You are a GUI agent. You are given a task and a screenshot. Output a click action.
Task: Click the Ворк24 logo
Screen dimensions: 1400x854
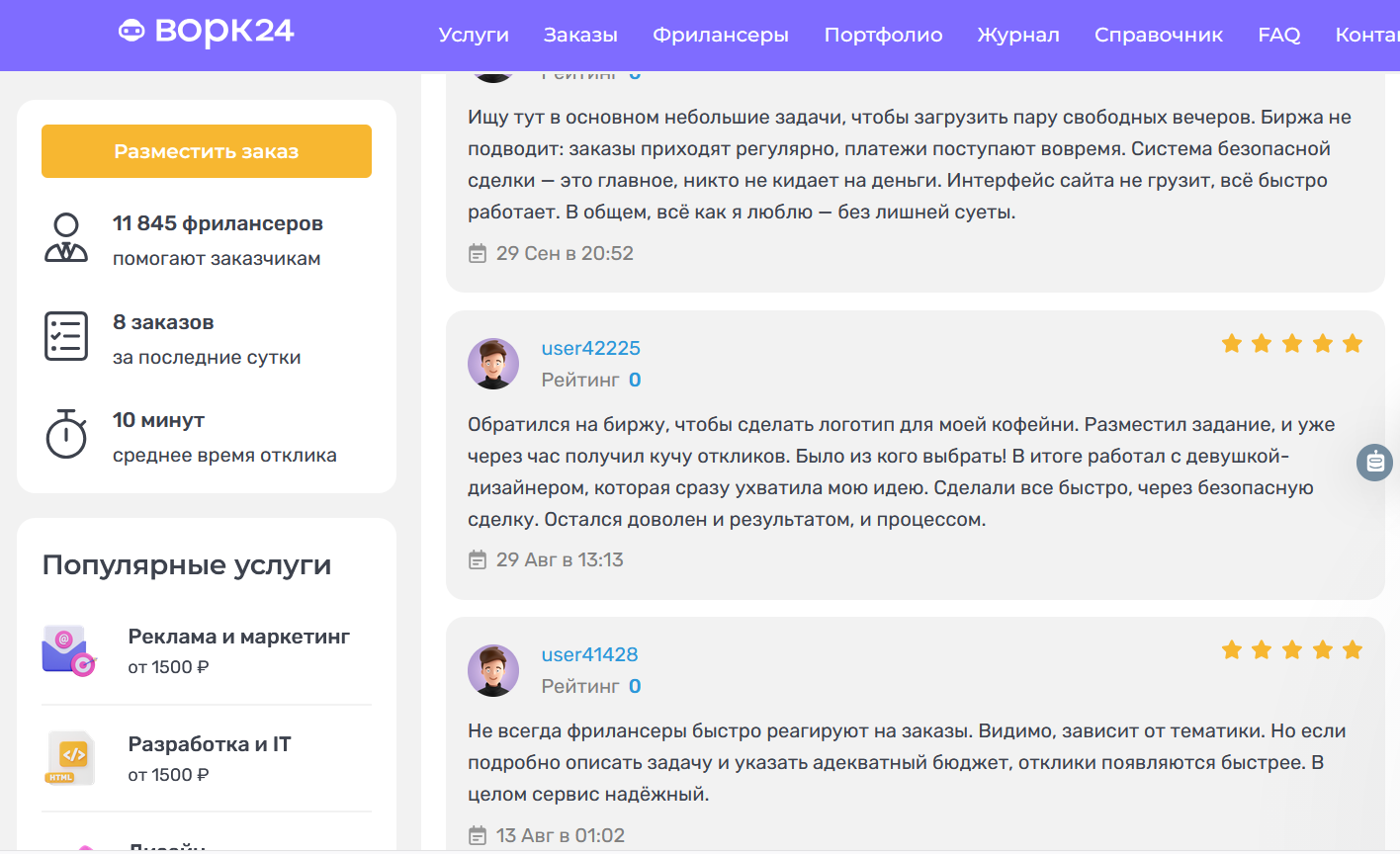click(206, 32)
